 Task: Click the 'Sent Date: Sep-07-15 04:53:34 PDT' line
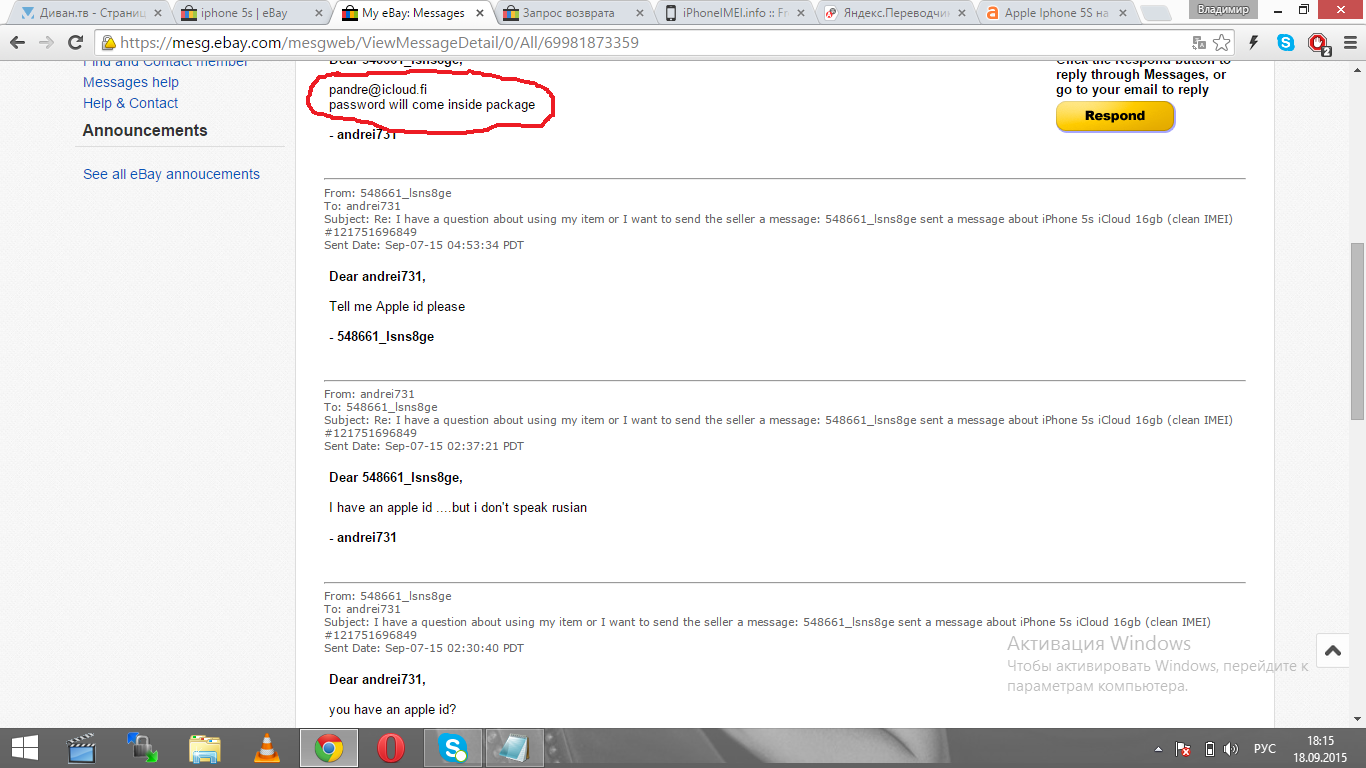(x=424, y=245)
